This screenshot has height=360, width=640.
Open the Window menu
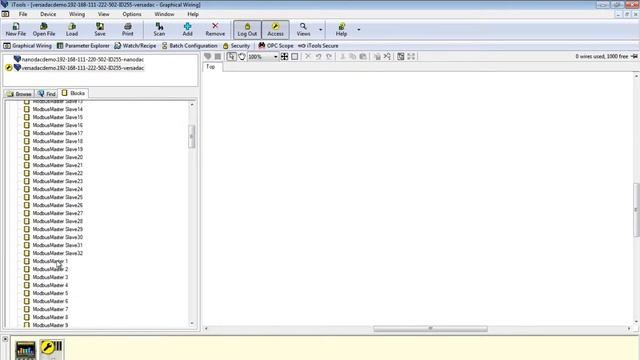[164, 14]
